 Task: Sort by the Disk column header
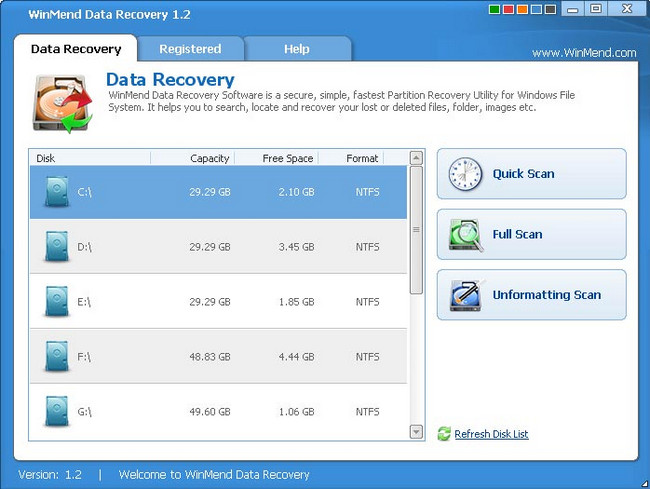(x=90, y=158)
